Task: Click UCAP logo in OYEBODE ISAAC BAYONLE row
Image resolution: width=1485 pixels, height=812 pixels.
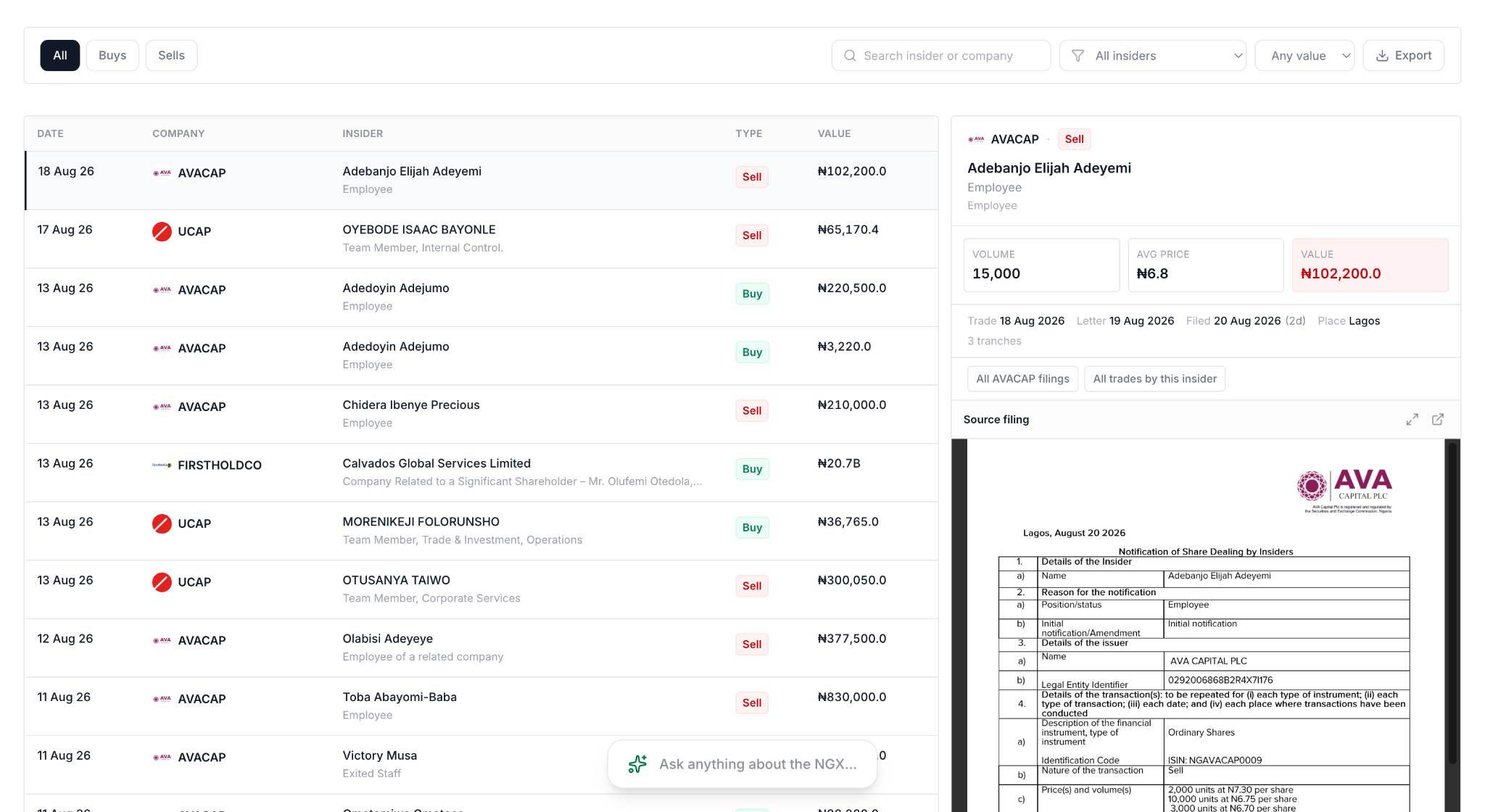Action: point(162,232)
